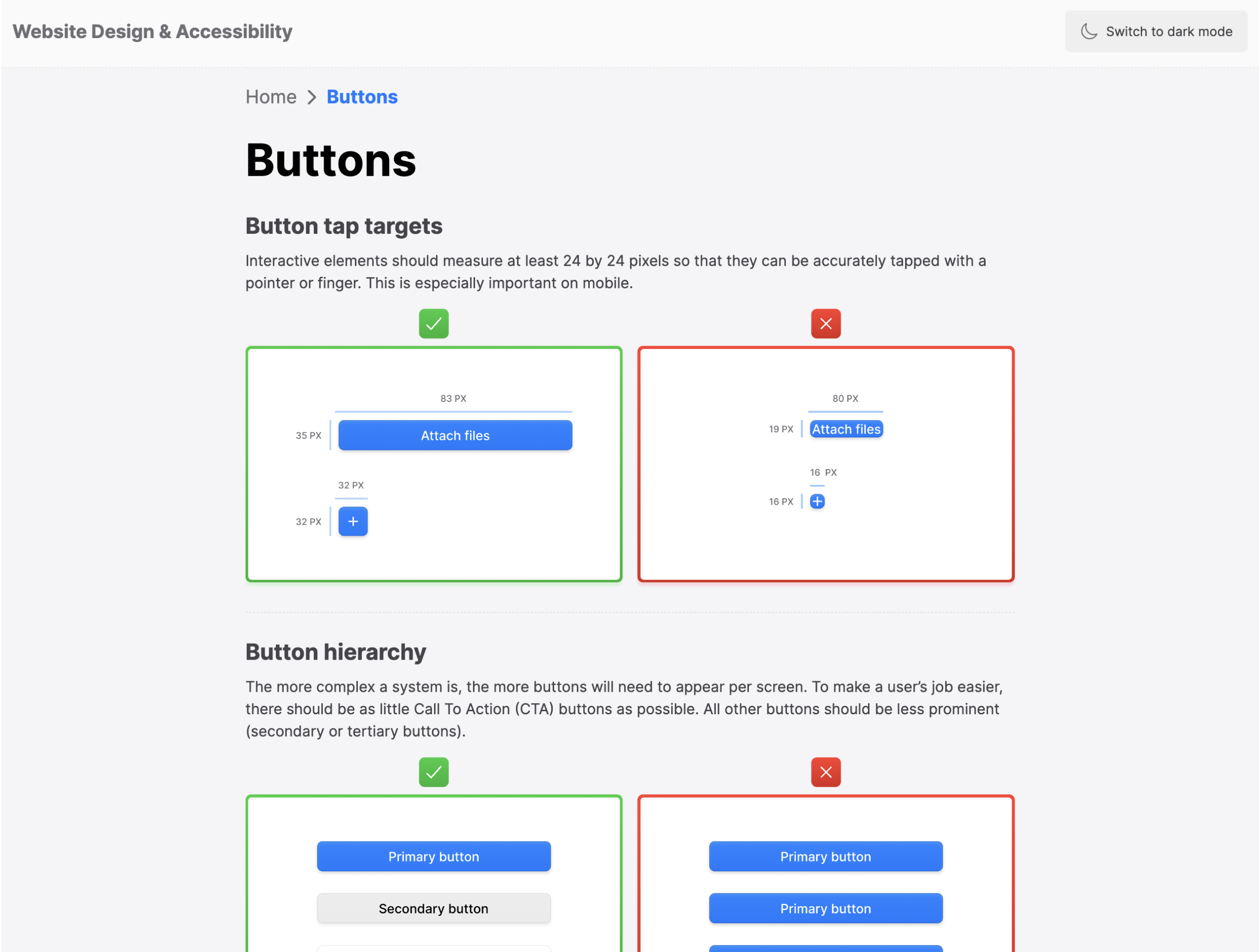This screenshot has width=1259, height=952.
Task: Collapse the Buttons page heading area
Action: click(x=331, y=161)
